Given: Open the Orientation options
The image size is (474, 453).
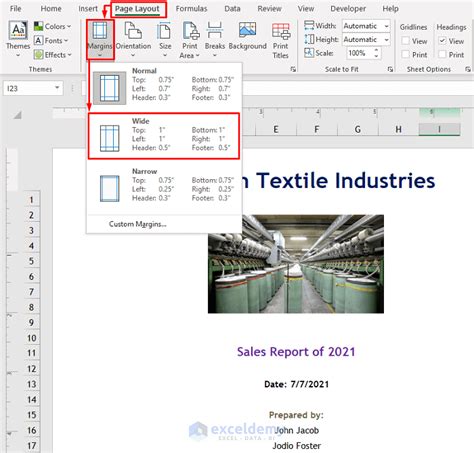Looking at the screenshot, I should 133,39.
